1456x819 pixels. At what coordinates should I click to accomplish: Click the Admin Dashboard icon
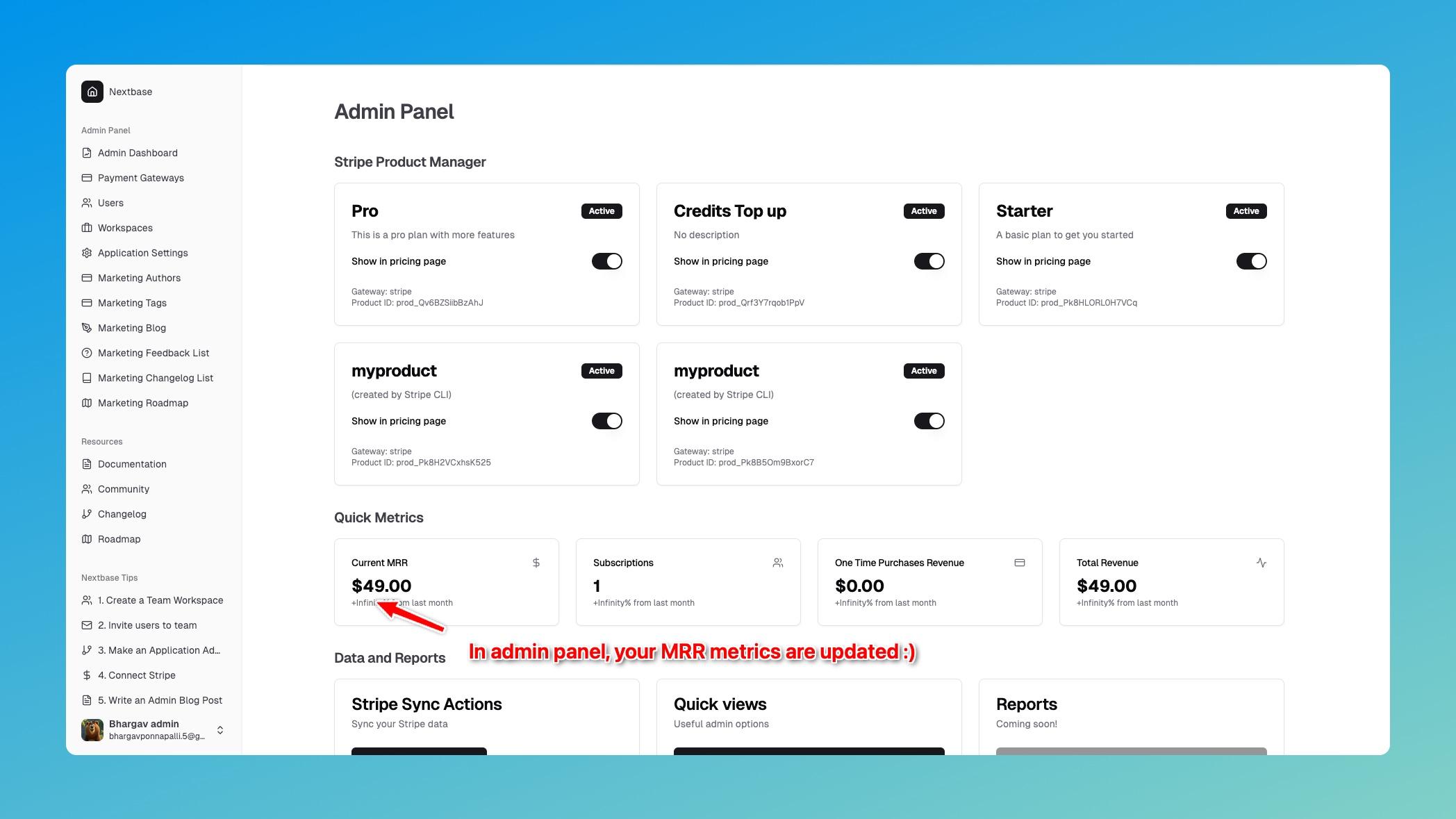(x=86, y=152)
